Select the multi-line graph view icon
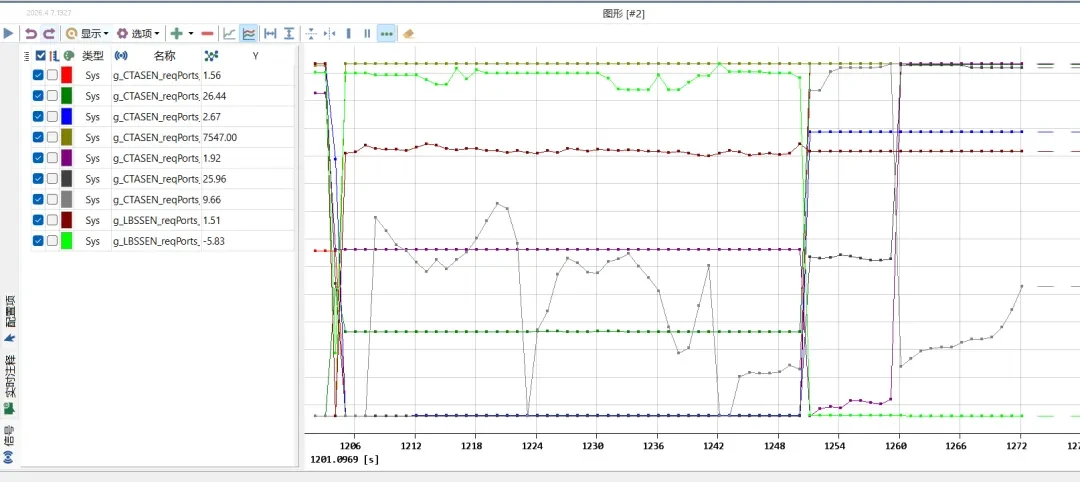1080x482 pixels. pos(249,33)
